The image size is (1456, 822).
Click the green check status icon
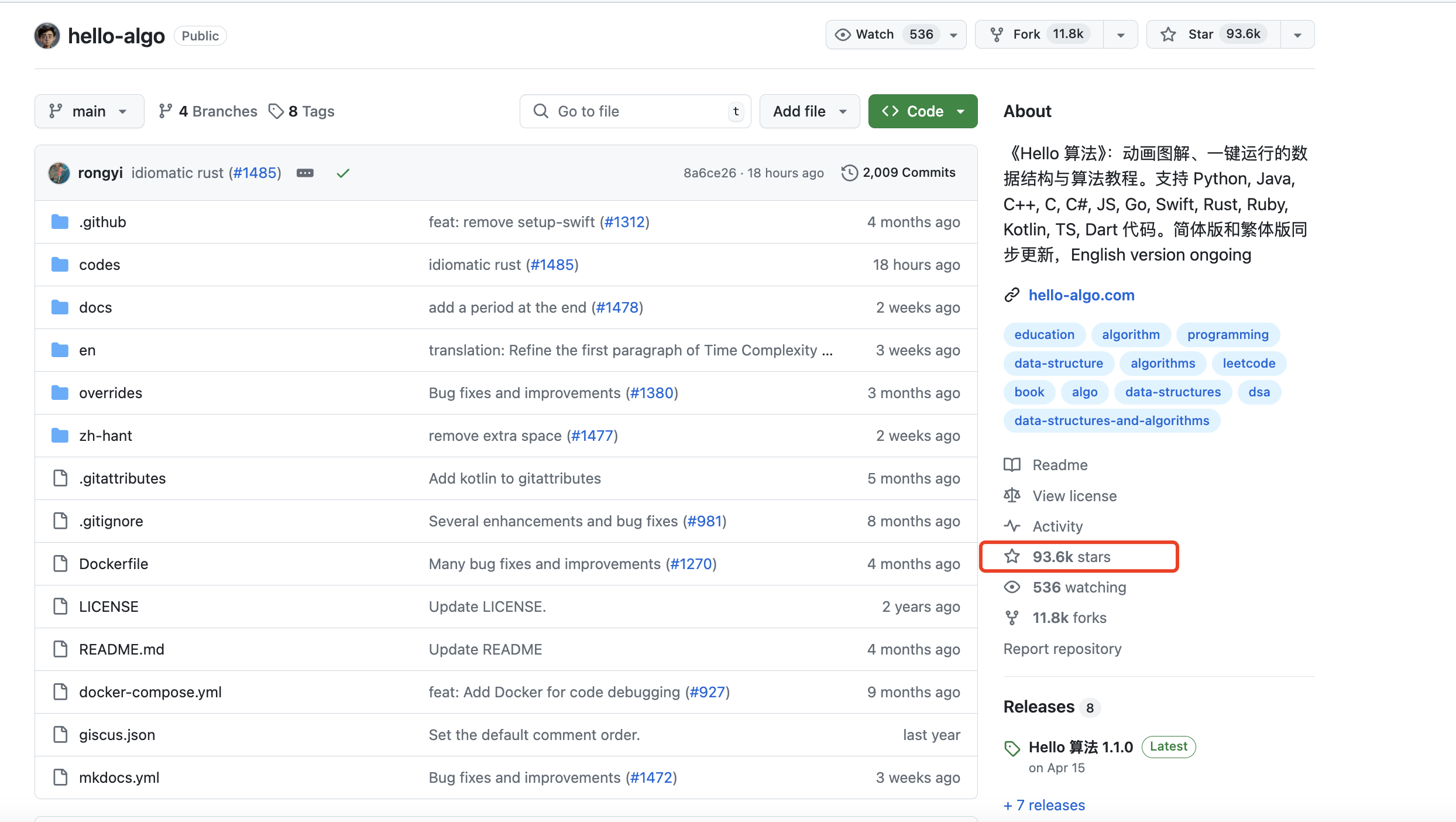coord(343,173)
